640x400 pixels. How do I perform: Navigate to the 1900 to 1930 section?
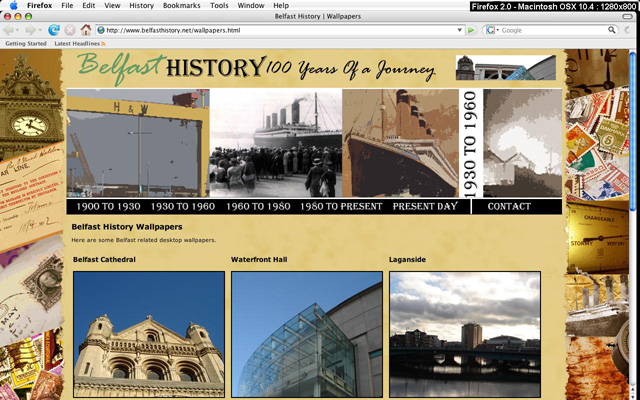(x=108, y=206)
